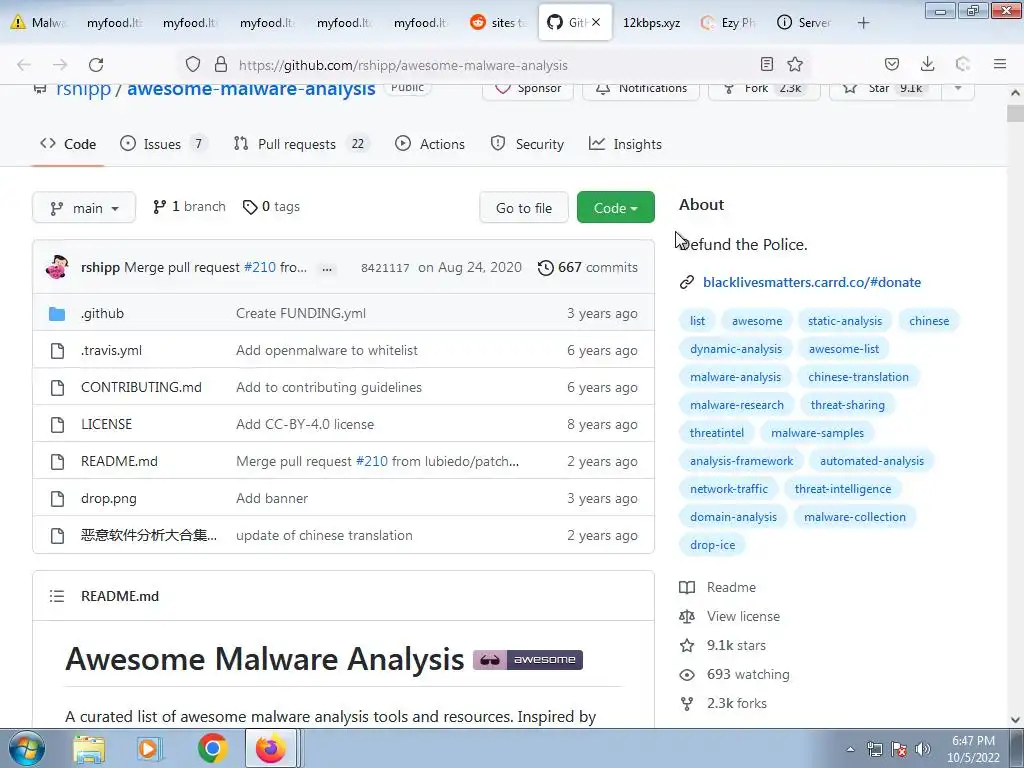
Task: Switch to the reddit sites browser tab
Action: coord(498,23)
